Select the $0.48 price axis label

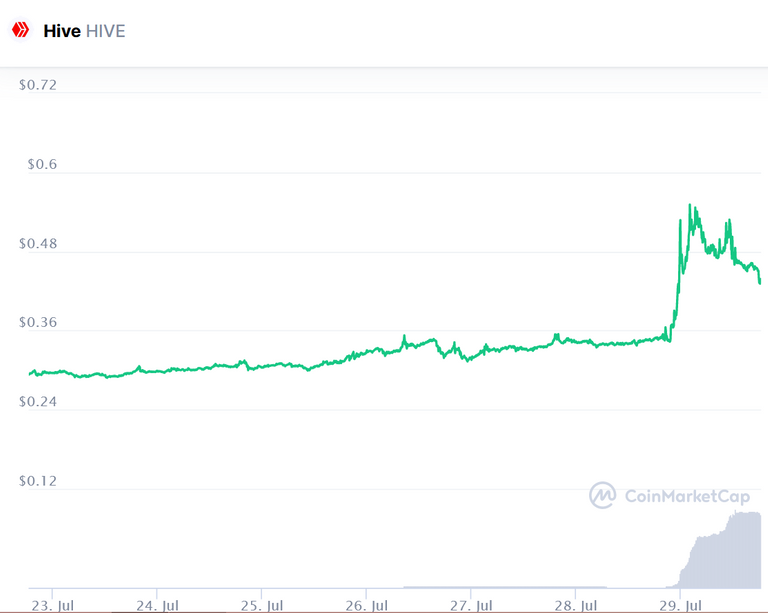tap(38, 243)
